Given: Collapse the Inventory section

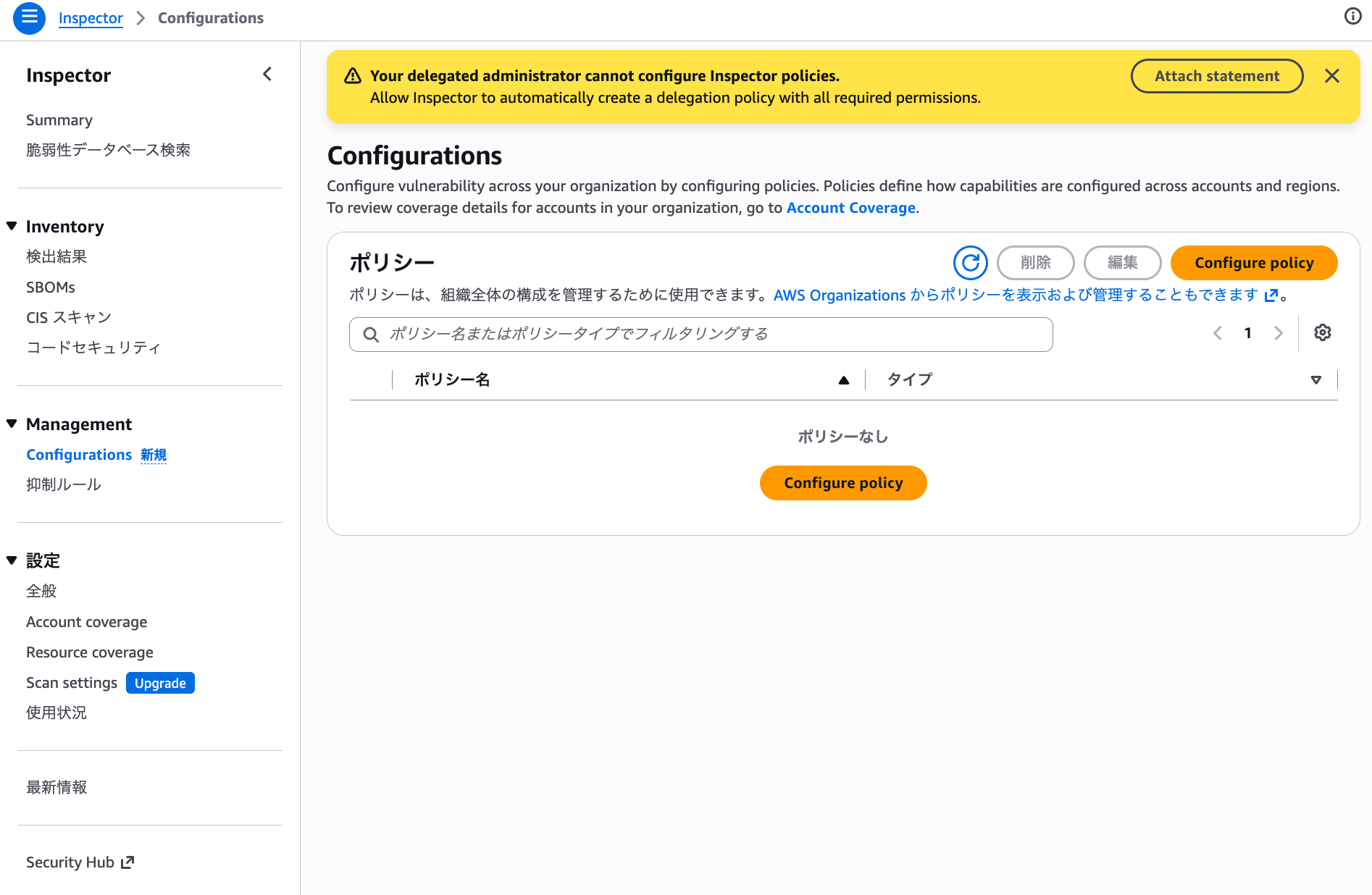Looking at the screenshot, I should 12,226.
